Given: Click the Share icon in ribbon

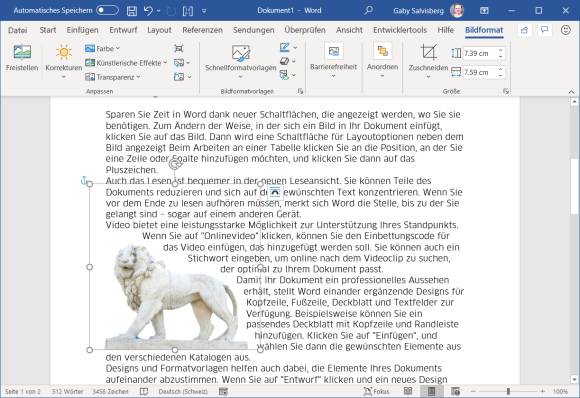Looking at the screenshot, I should click(524, 30).
